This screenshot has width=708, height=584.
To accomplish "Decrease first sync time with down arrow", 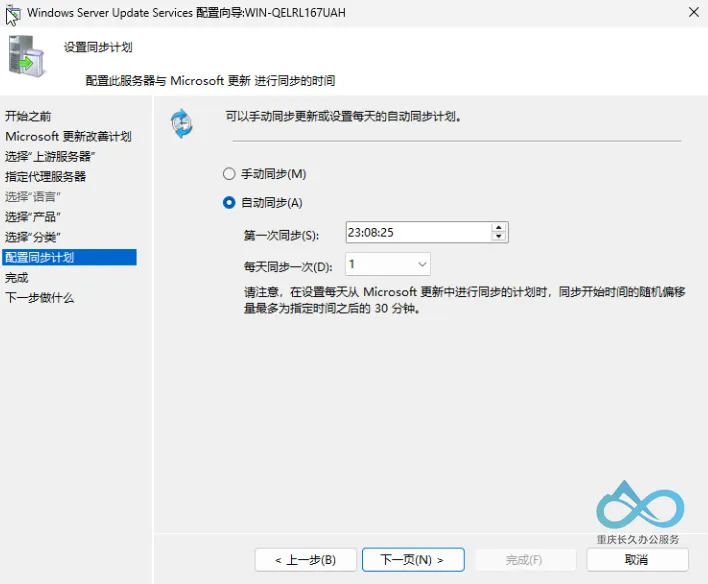I will 498,237.
